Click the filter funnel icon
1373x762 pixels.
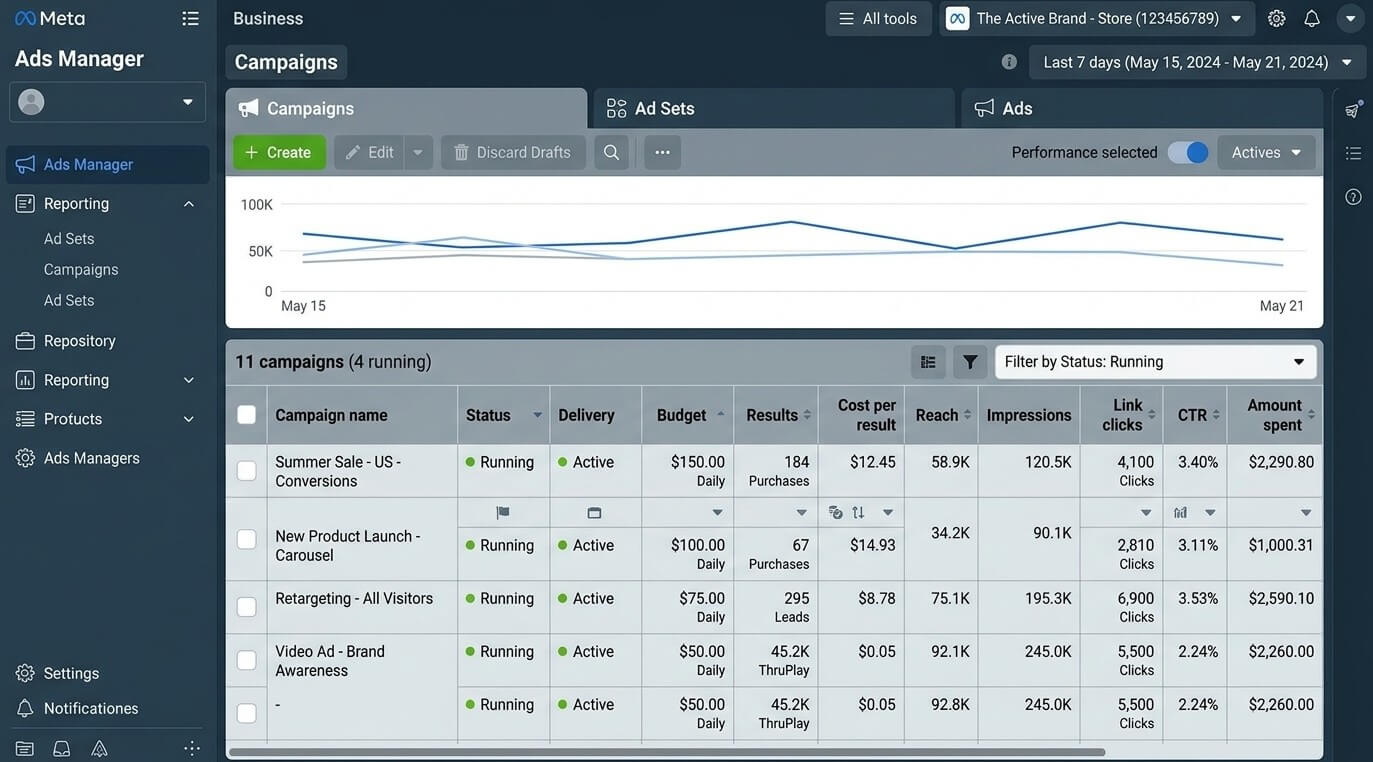(970, 362)
